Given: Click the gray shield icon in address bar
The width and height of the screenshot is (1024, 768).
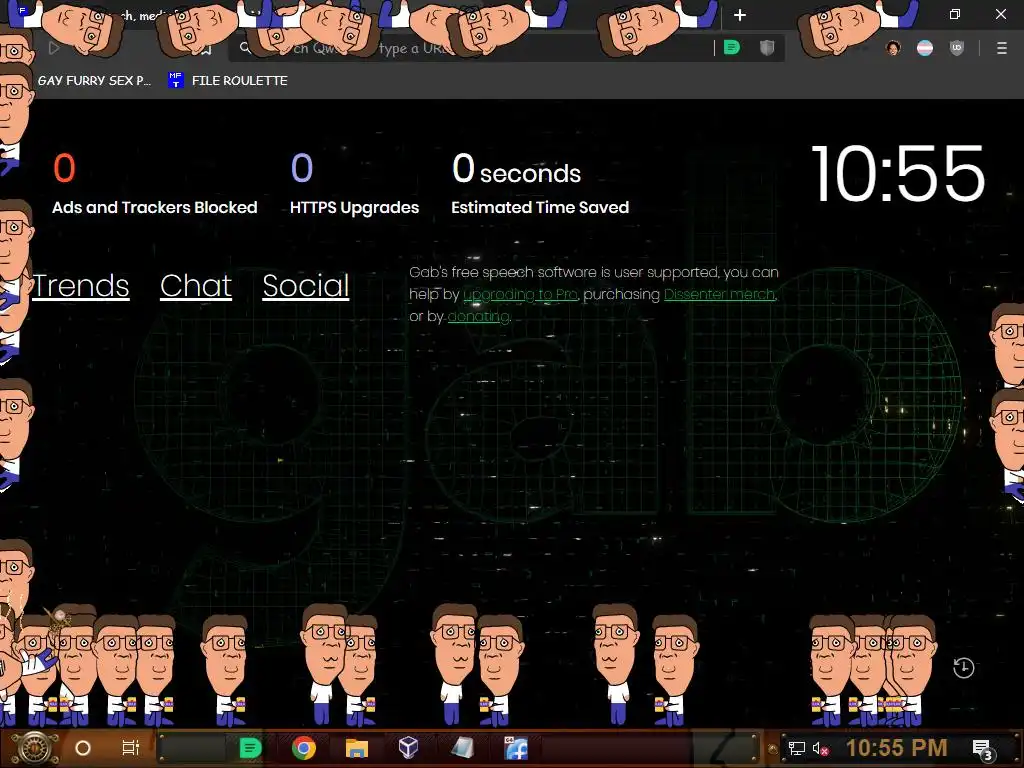Looking at the screenshot, I should pyautogui.click(x=767, y=48).
